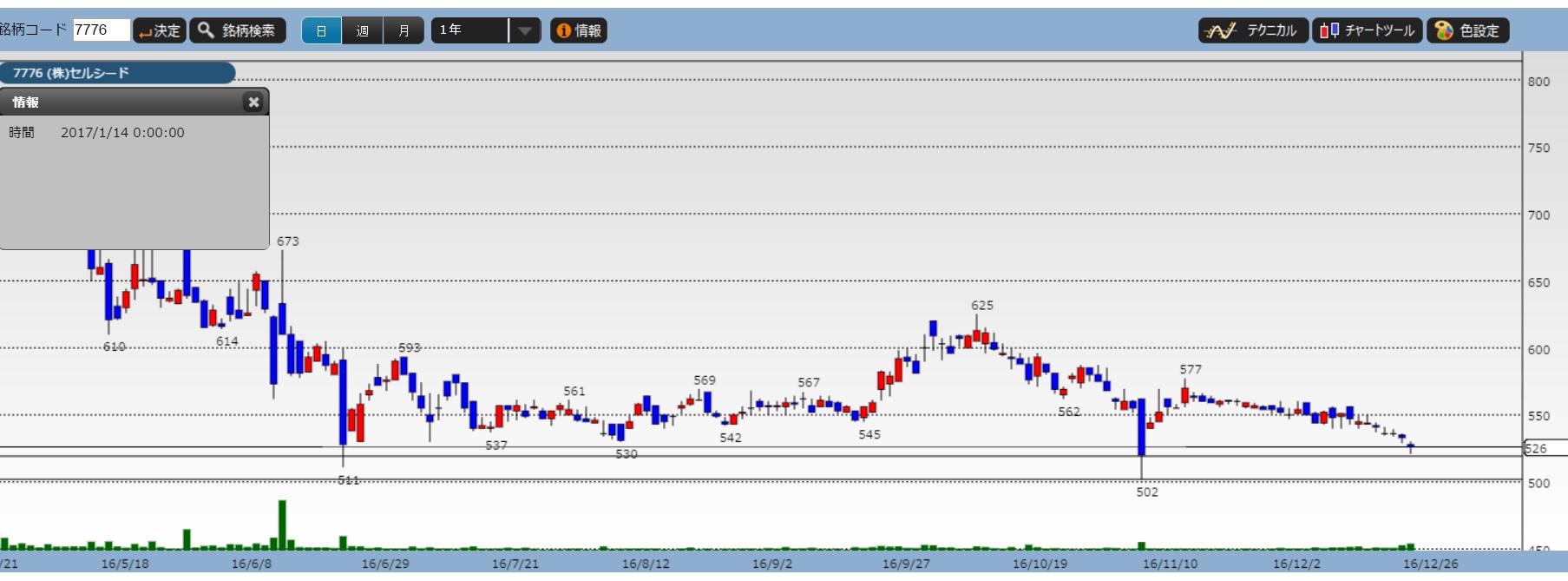1568x581 pixels.
Task: Click the 銘柄コード label
Action: [34, 30]
